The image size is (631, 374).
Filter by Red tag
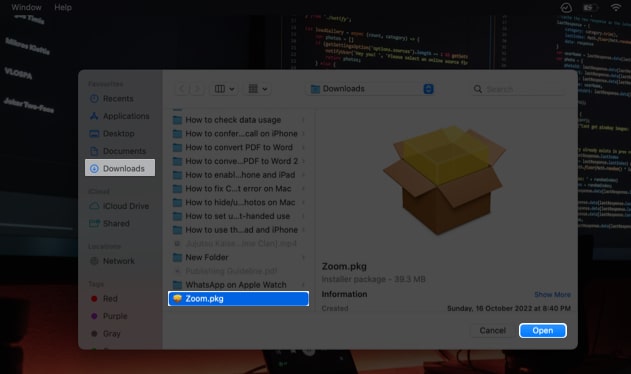point(104,299)
